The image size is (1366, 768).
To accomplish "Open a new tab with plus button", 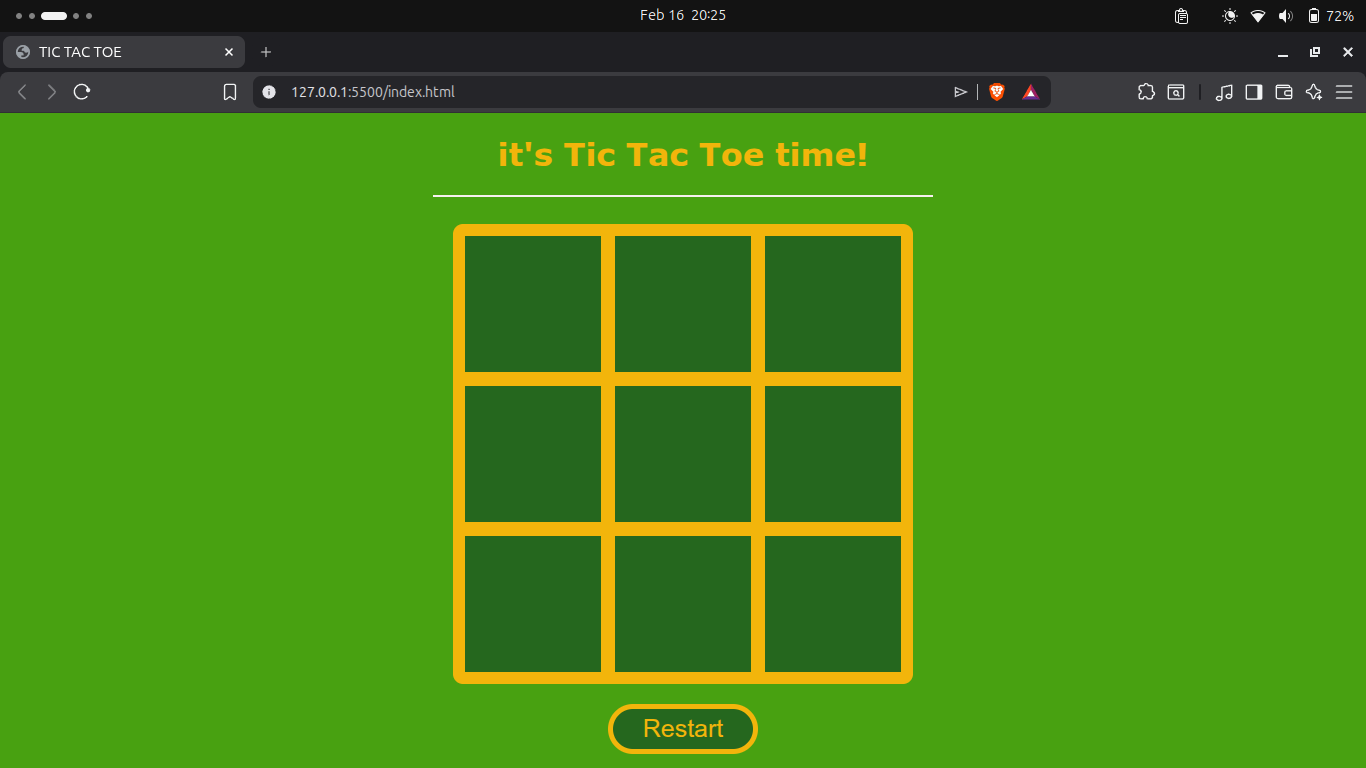I will pos(266,52).
